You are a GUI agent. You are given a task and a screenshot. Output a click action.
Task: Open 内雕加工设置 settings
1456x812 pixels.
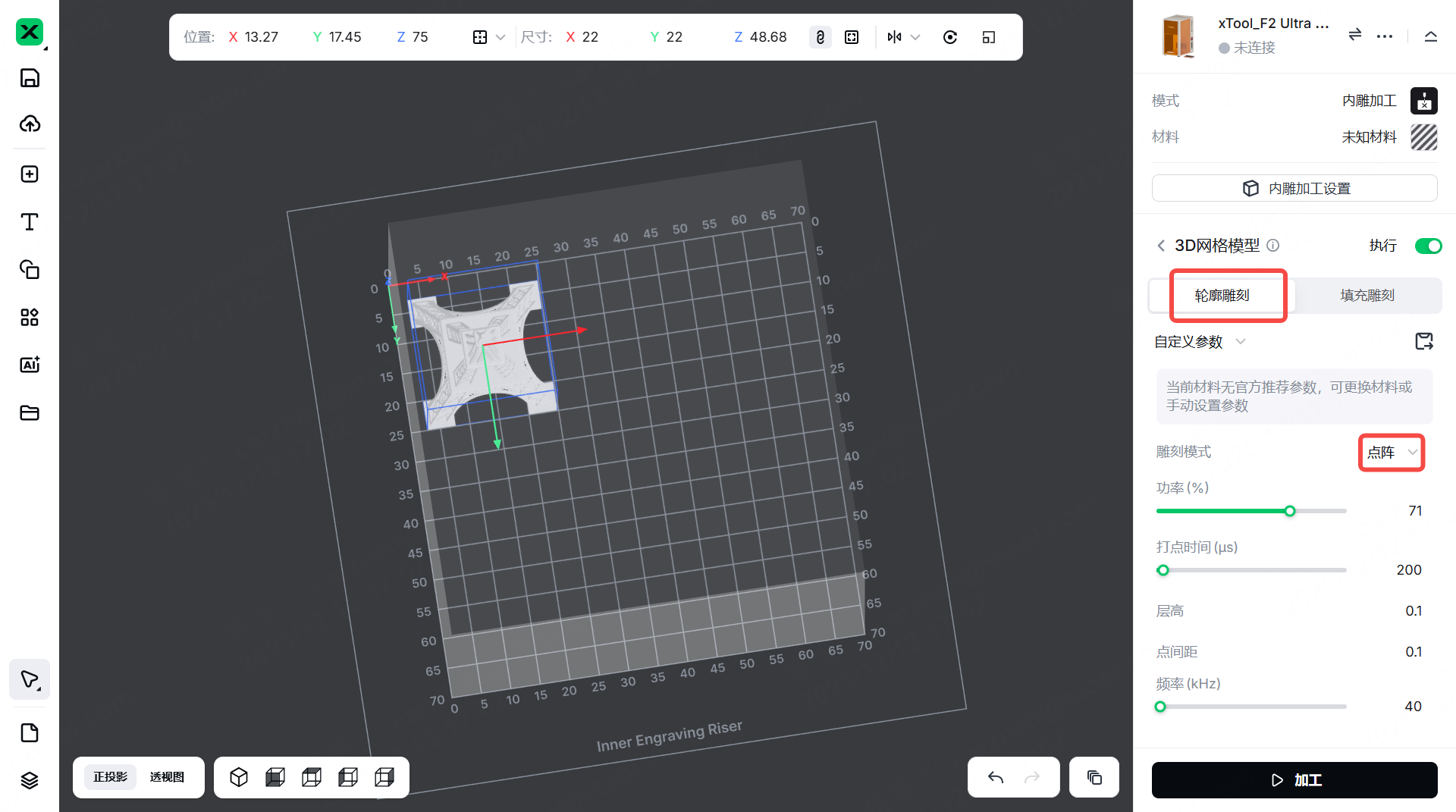coord(1294,188)
